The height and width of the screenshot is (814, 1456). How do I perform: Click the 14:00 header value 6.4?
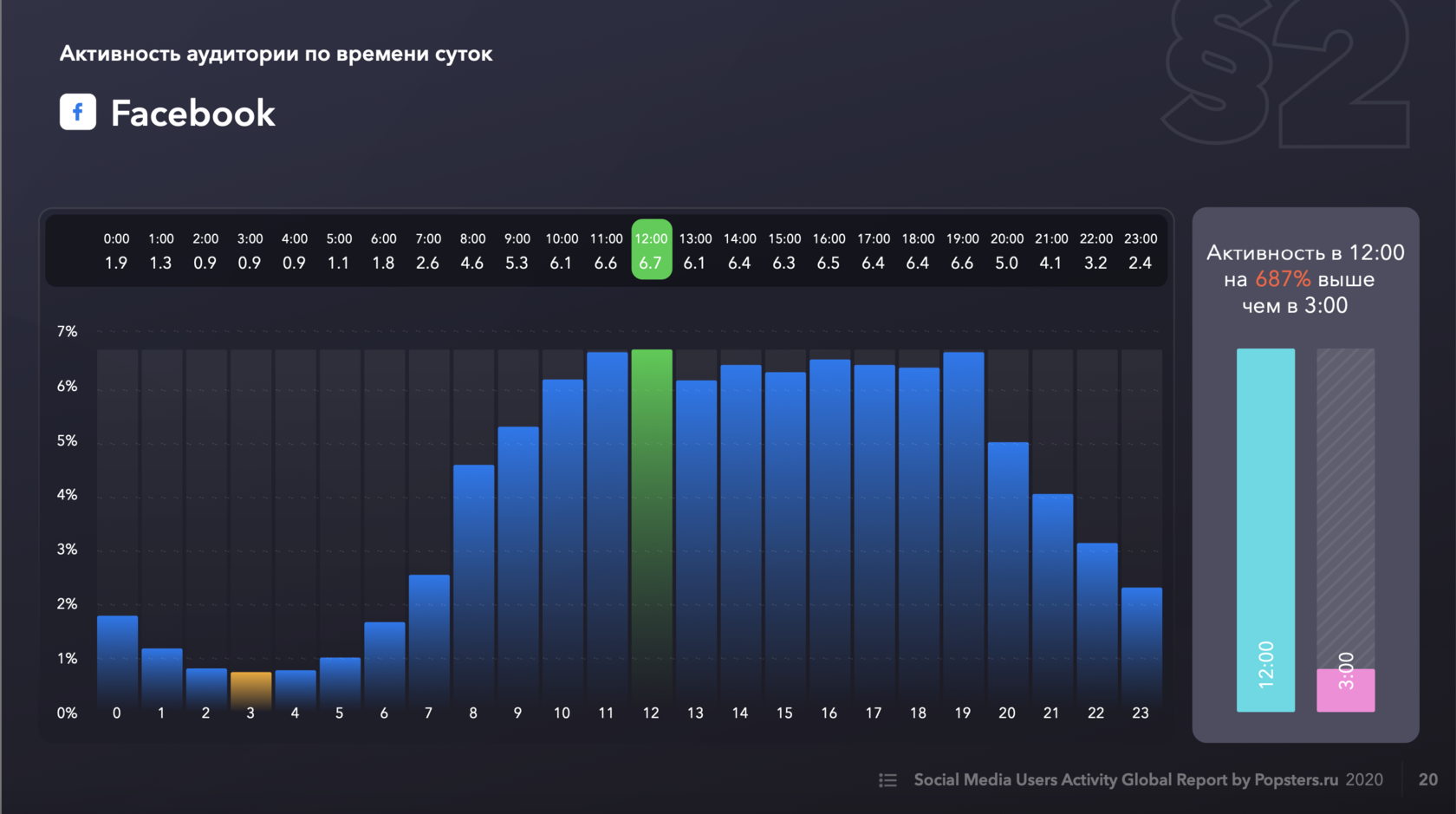(x=739, y=263)
